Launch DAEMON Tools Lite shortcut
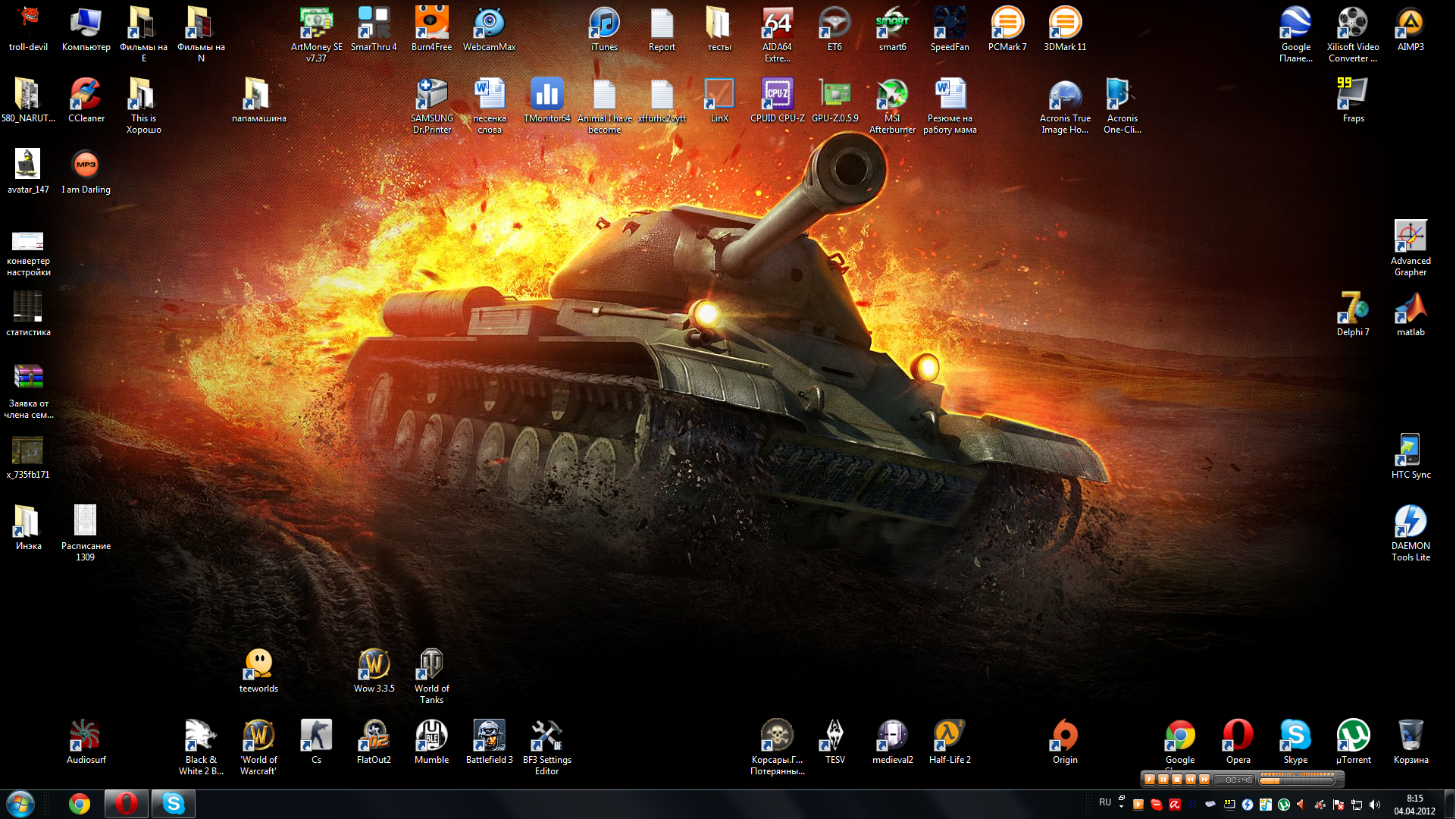 click(x=1411, y=533)
